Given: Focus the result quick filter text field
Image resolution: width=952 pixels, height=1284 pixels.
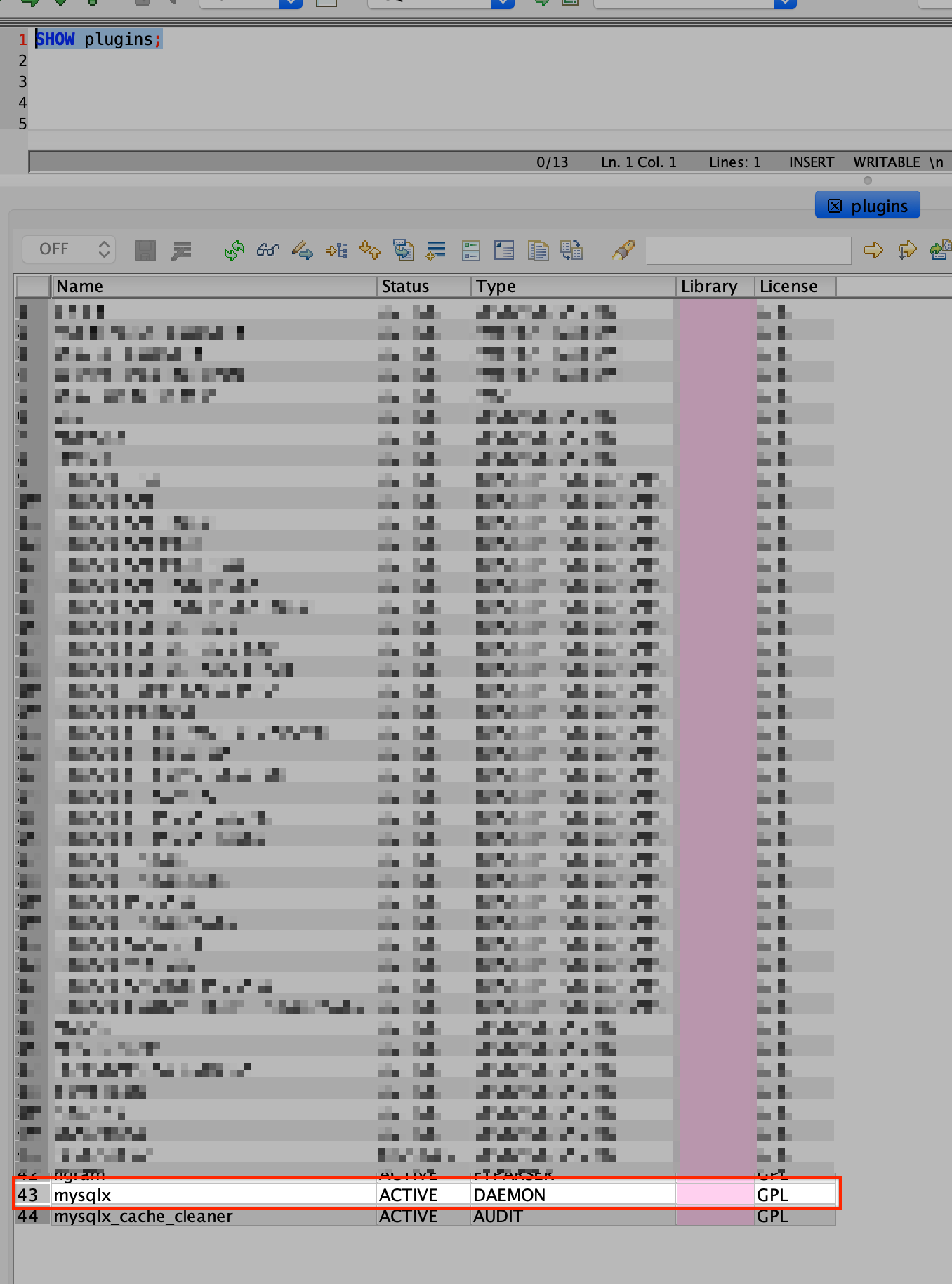Looking at the screenshot, I should coord(748,250).
